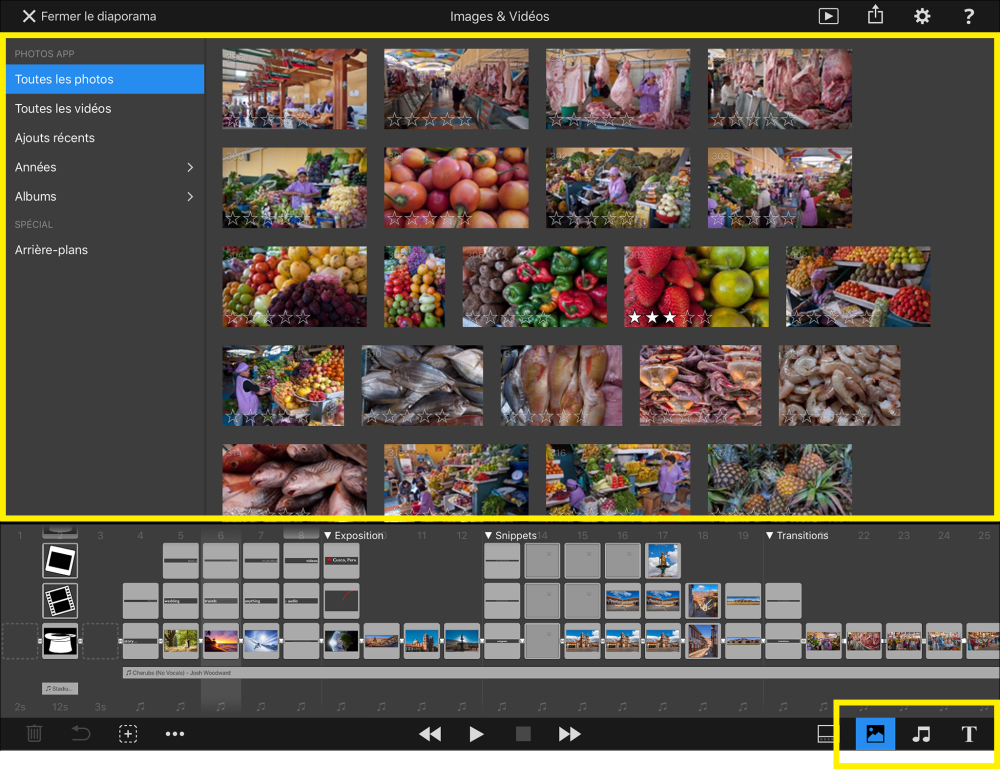Click the add selection box icon
The width and height of the screenshot is (1000, 769).
128,733
